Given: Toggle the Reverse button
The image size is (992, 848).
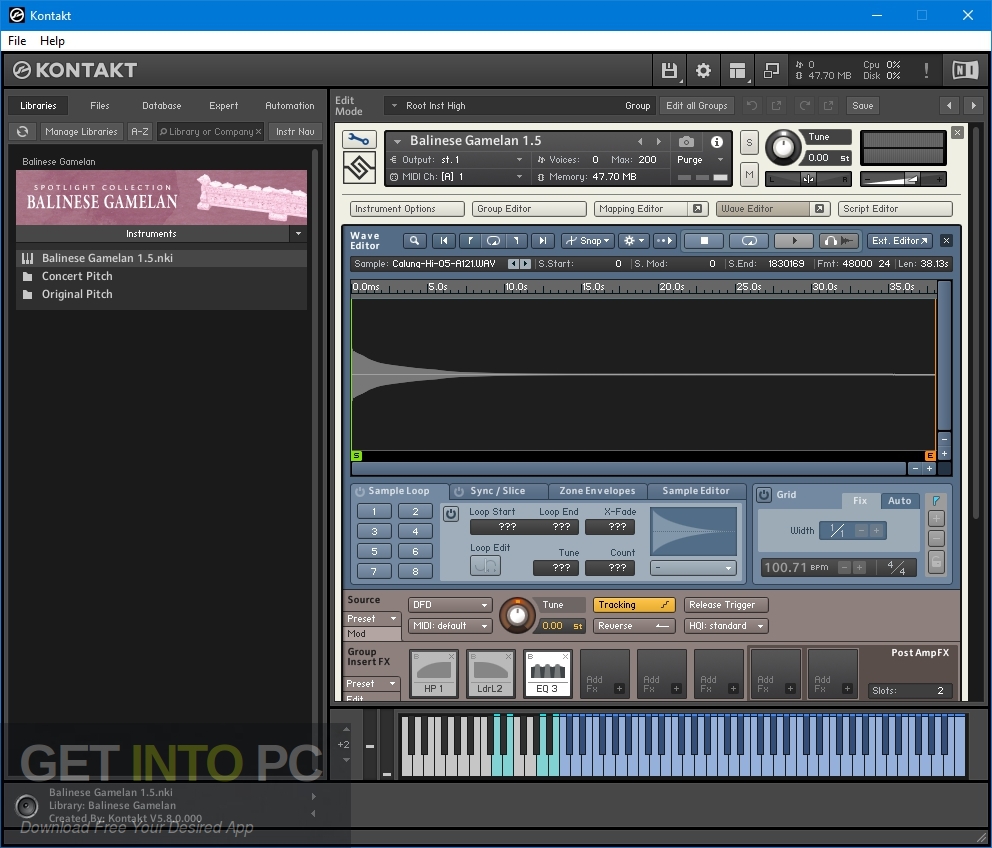Looking at the screenshot, I should pos(633,626).
